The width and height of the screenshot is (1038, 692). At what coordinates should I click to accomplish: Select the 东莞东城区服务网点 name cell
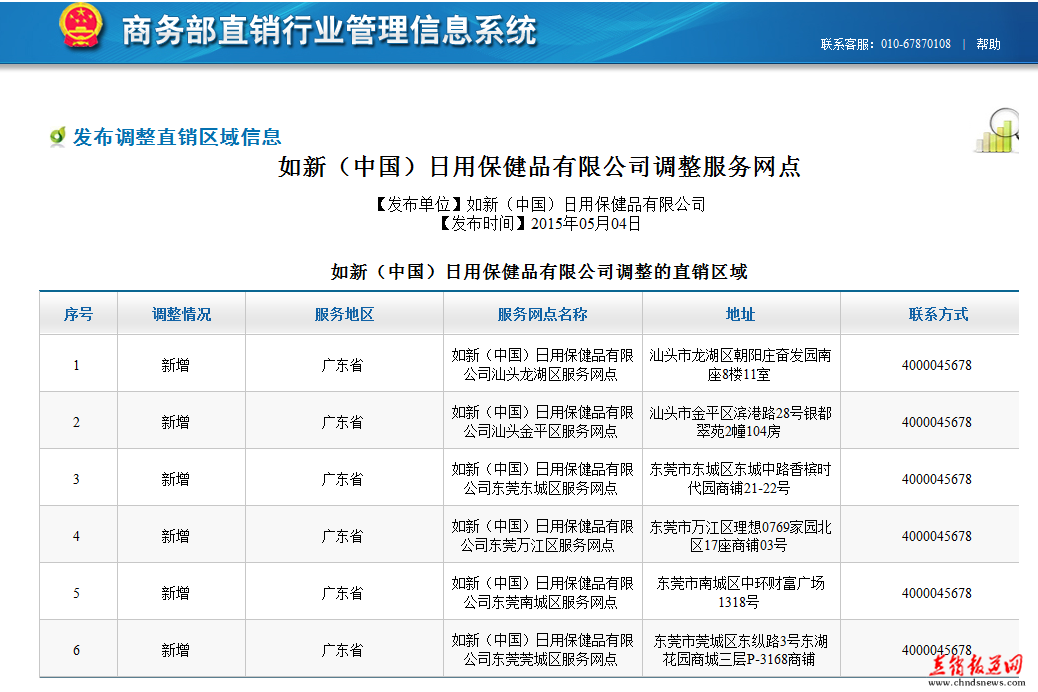coord(542,479)
